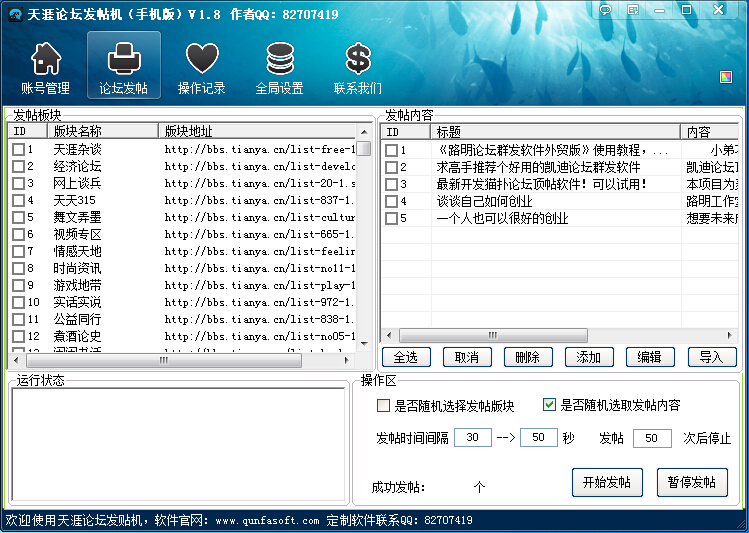Tick checkbox for post row 3
This screenshot has height=533, width=749.
click(x=392, y=184)
